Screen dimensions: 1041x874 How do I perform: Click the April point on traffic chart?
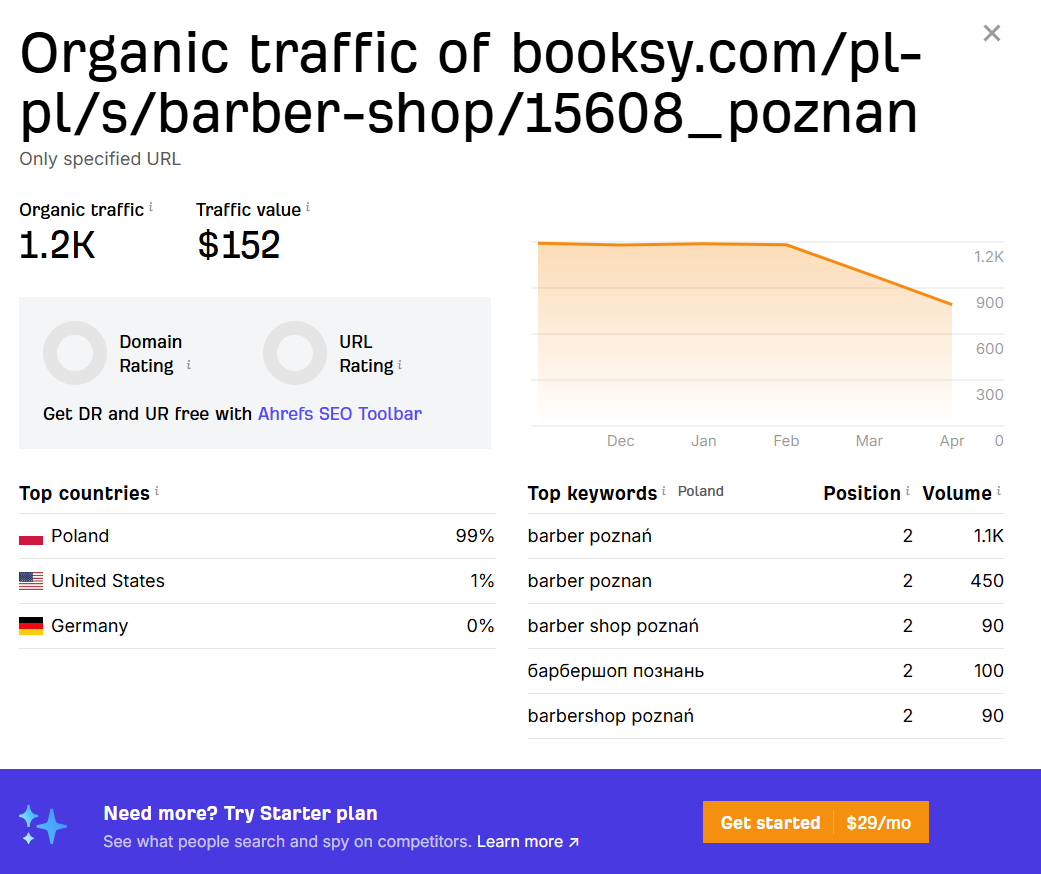[x=951, y=304]
